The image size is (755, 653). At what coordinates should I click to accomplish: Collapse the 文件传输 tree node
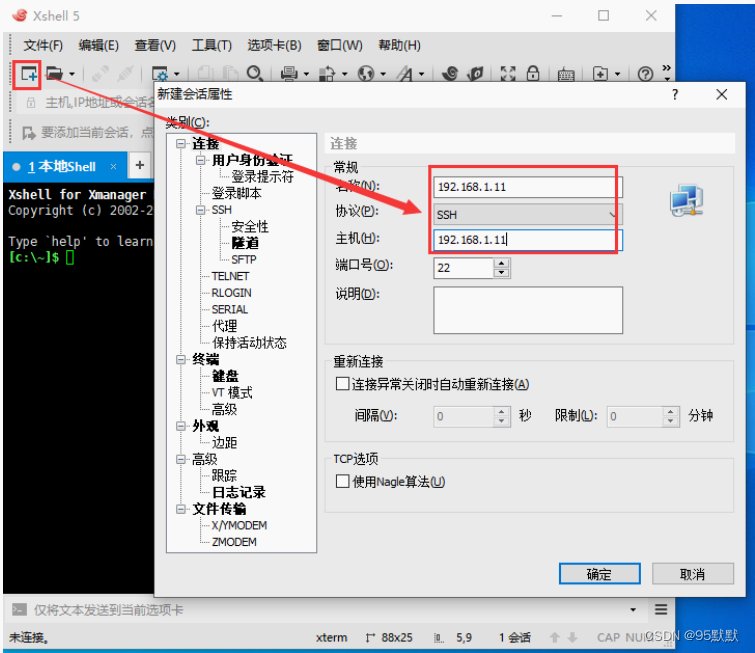[181, 509]
